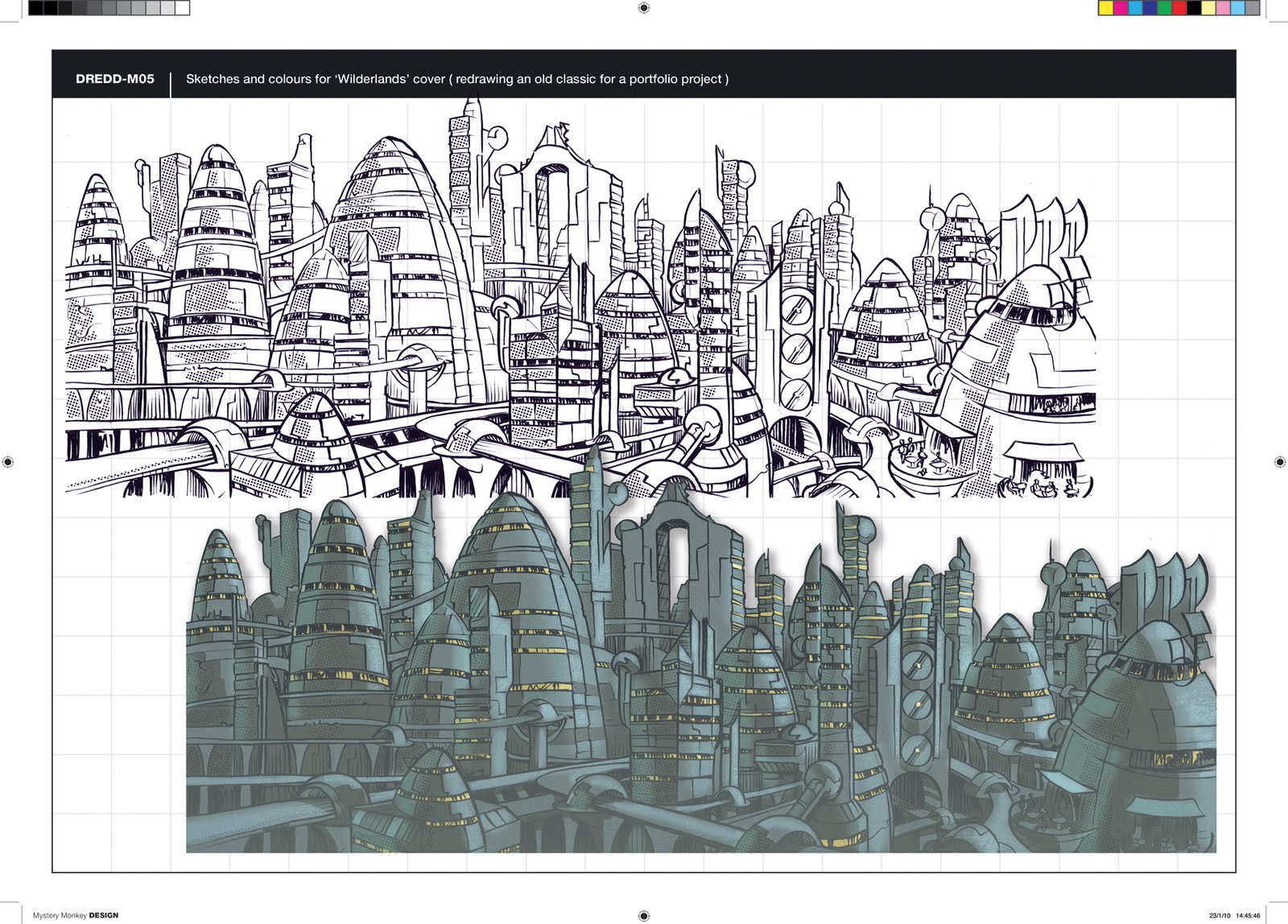The height and width of the screenshot is (924, 1288).
Task: Click the bottom centre registration mark
Action: tap(643, 915)
